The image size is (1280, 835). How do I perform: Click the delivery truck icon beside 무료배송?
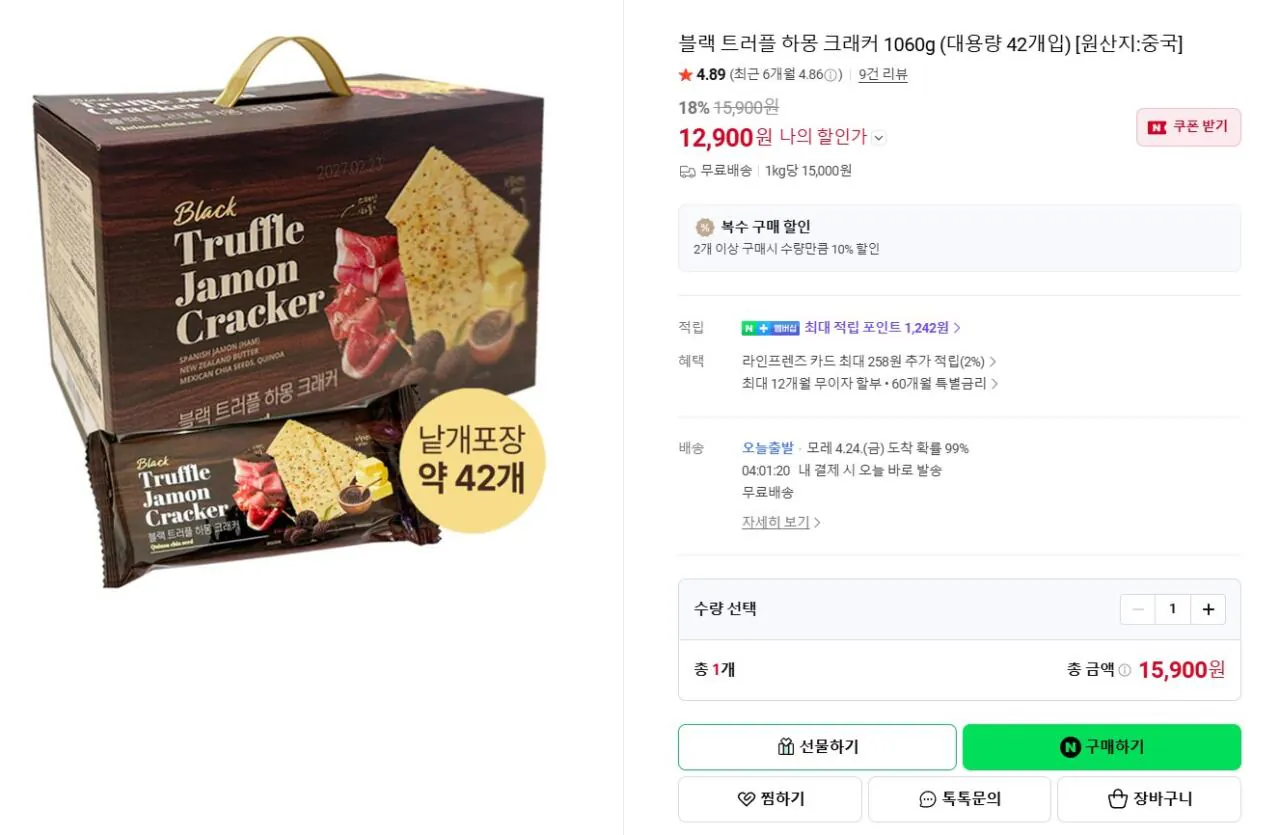[686, 171]
